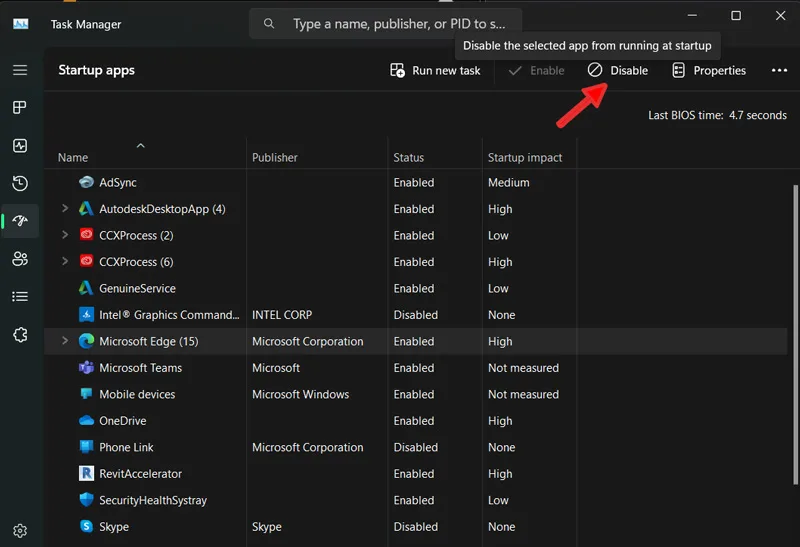The image size is (800, 547).
Task: Open the Details page in the sidebar
Action: click(x=20, y=296)
